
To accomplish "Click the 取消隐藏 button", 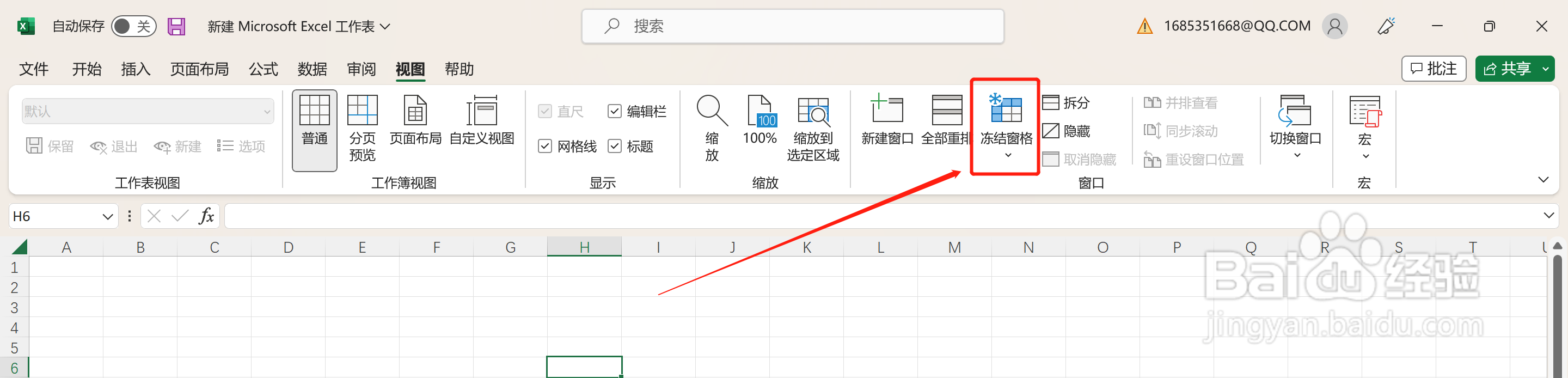I will (x=1079, y=160).
